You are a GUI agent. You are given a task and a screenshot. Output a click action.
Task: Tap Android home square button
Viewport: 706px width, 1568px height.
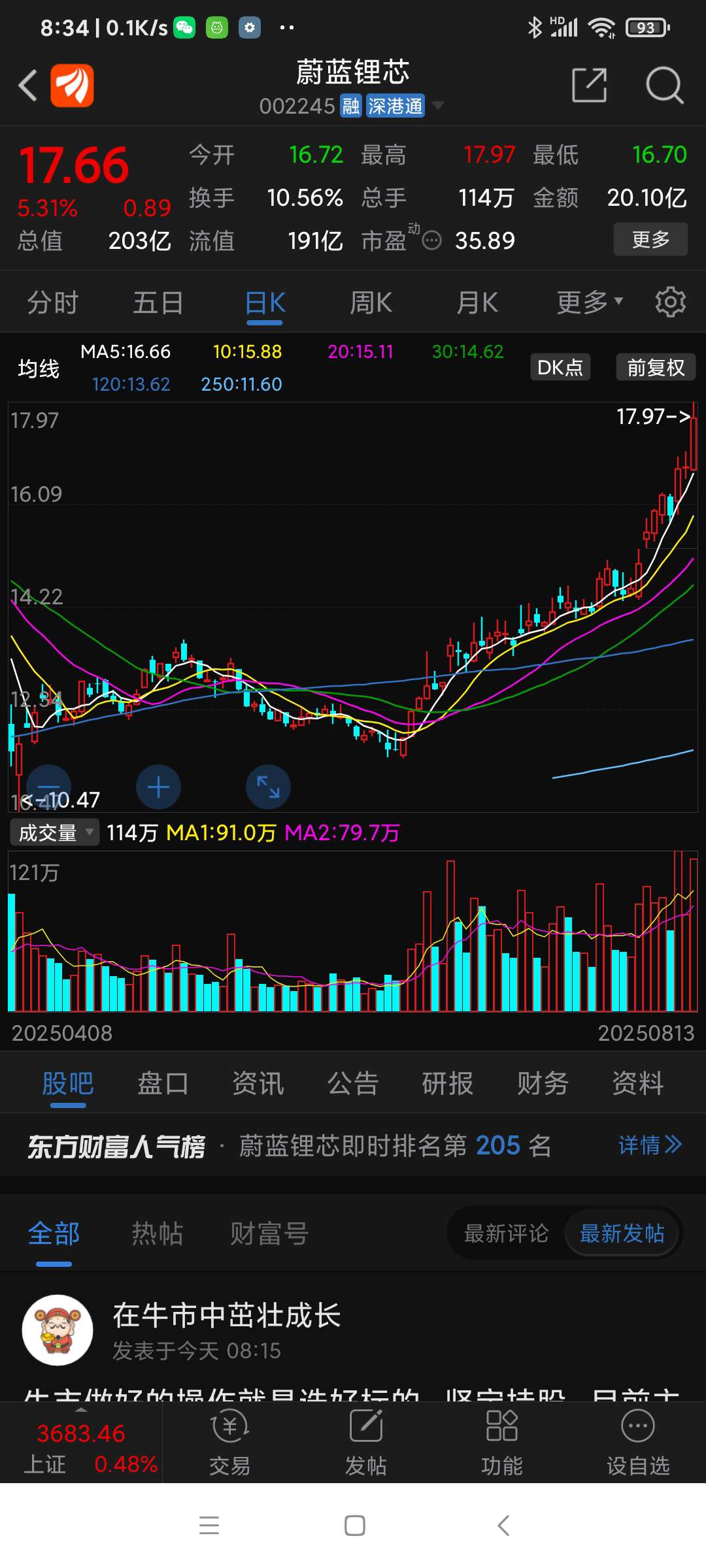click(x=354, y=1526)
